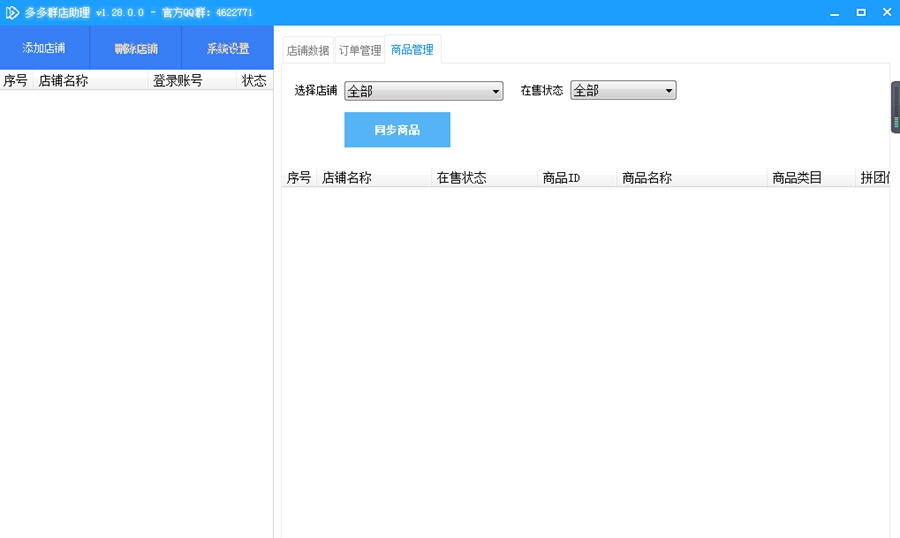Image resolution: width=900 pixels, height=538 pixels.
Task: Click the 在售状态 filter label
Action: click(x=541, y=91)
